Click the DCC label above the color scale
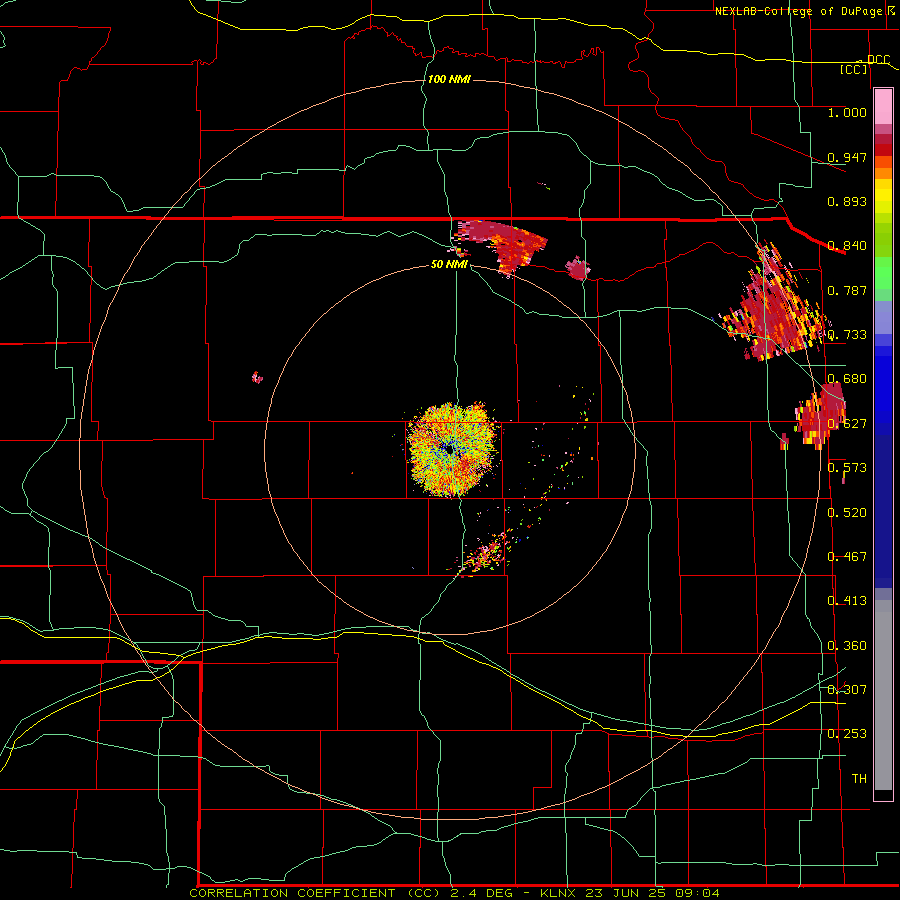The image size is (900, 900). point(878,60)
